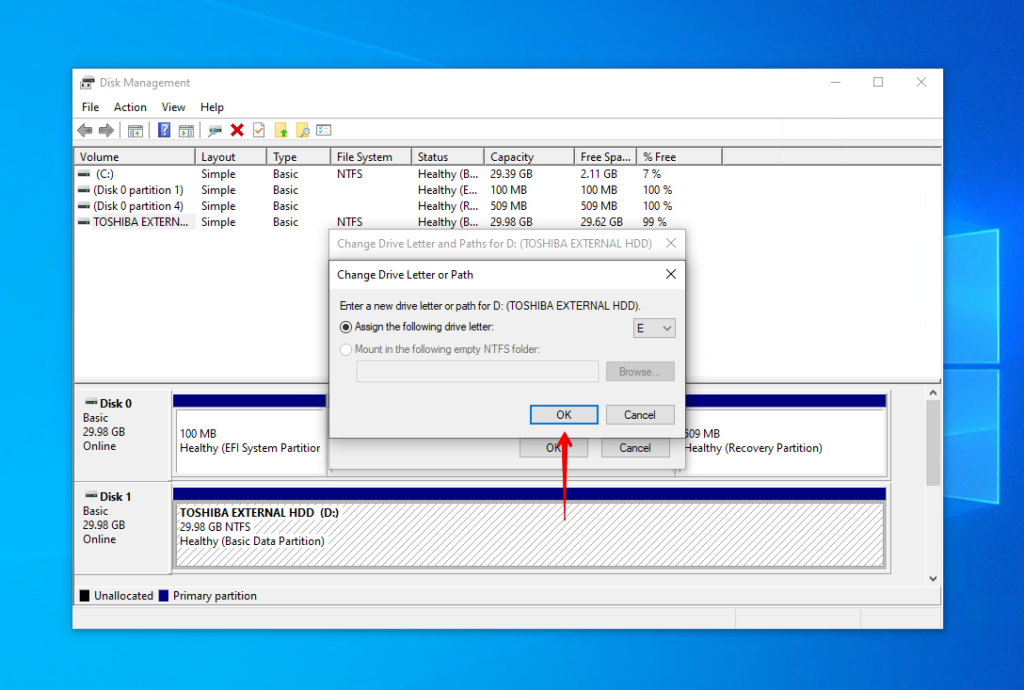Select the Assign the following drive letter radio
This screenshot has height=690, width=1024.
[345, 327]
